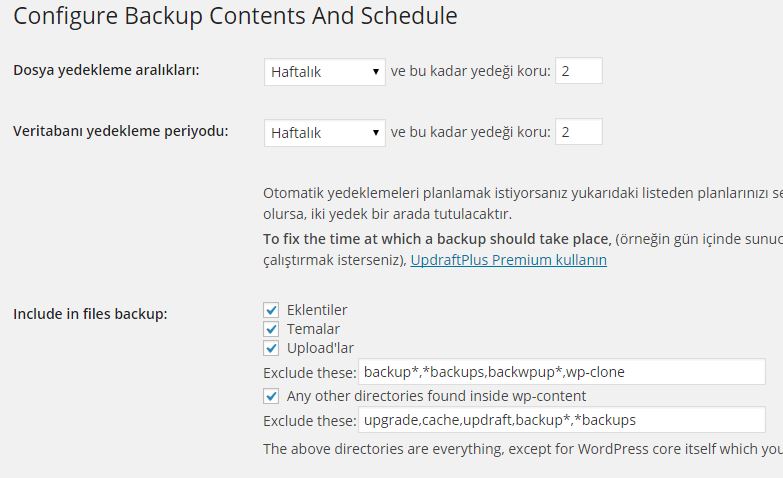Screen dimensions: 783x478
Task: Toggle the Any other directories checkbox
Action: pyautogui.click(x=271, y=396)
